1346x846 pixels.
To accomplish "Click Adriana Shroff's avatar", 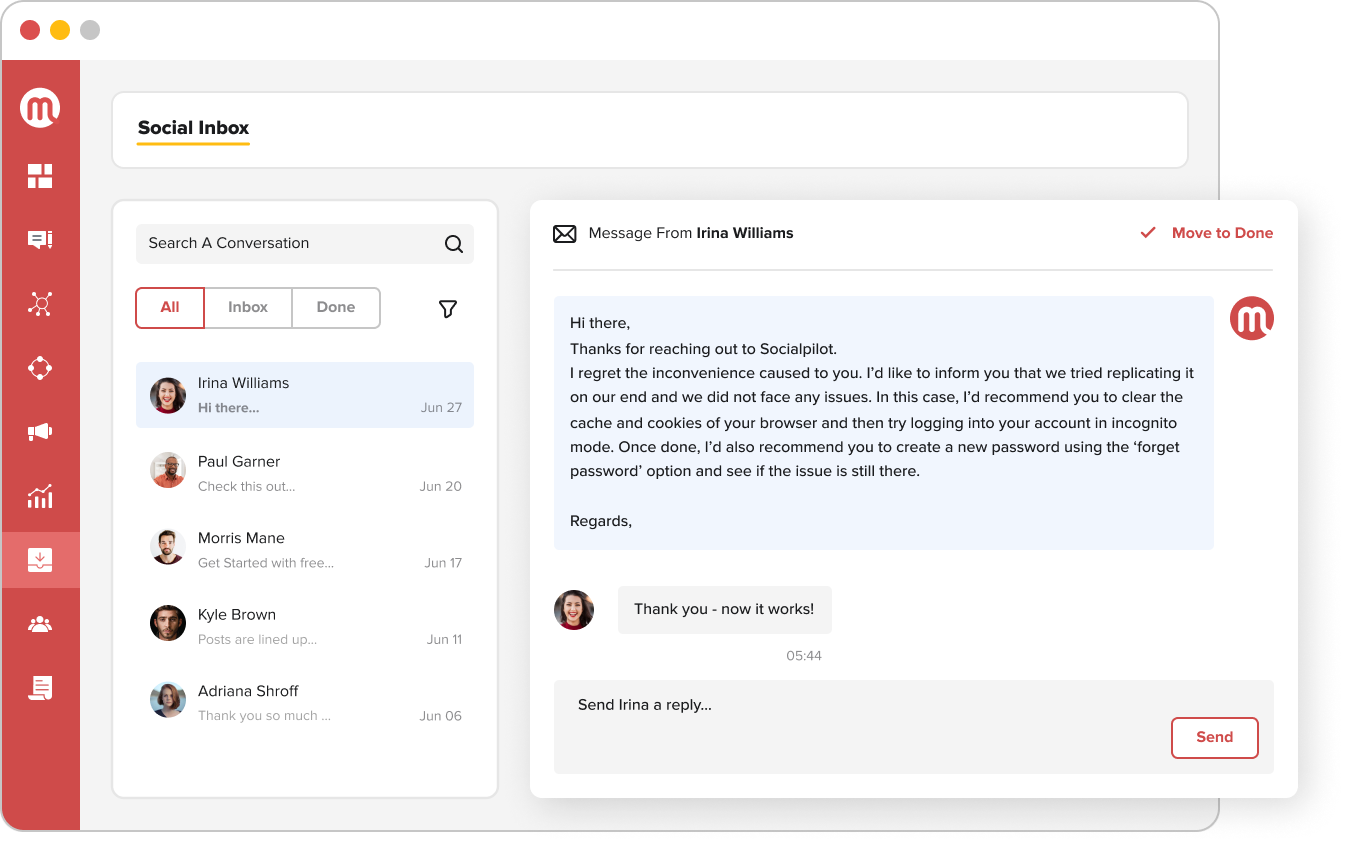I will coord(168,700).
